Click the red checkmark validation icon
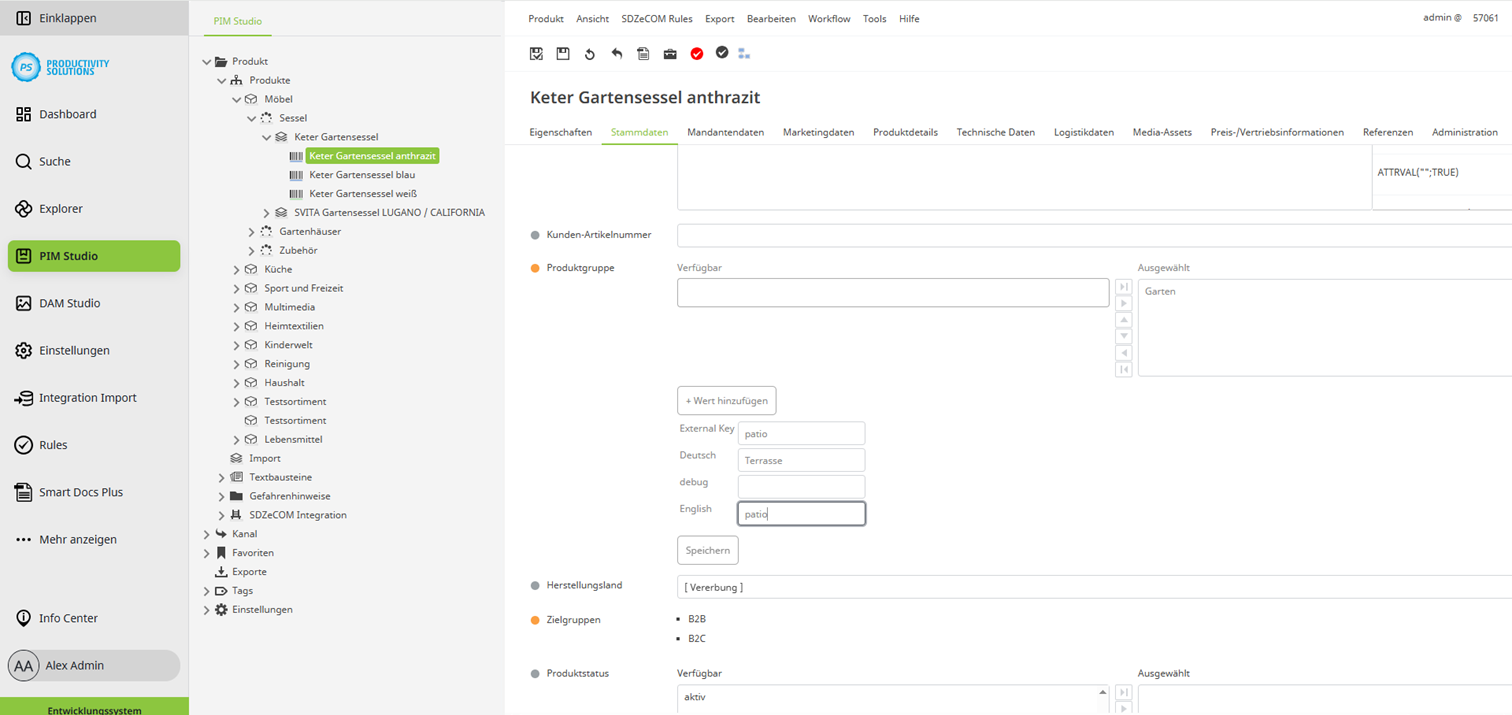The image size is (1512, 715). point(697,53)
